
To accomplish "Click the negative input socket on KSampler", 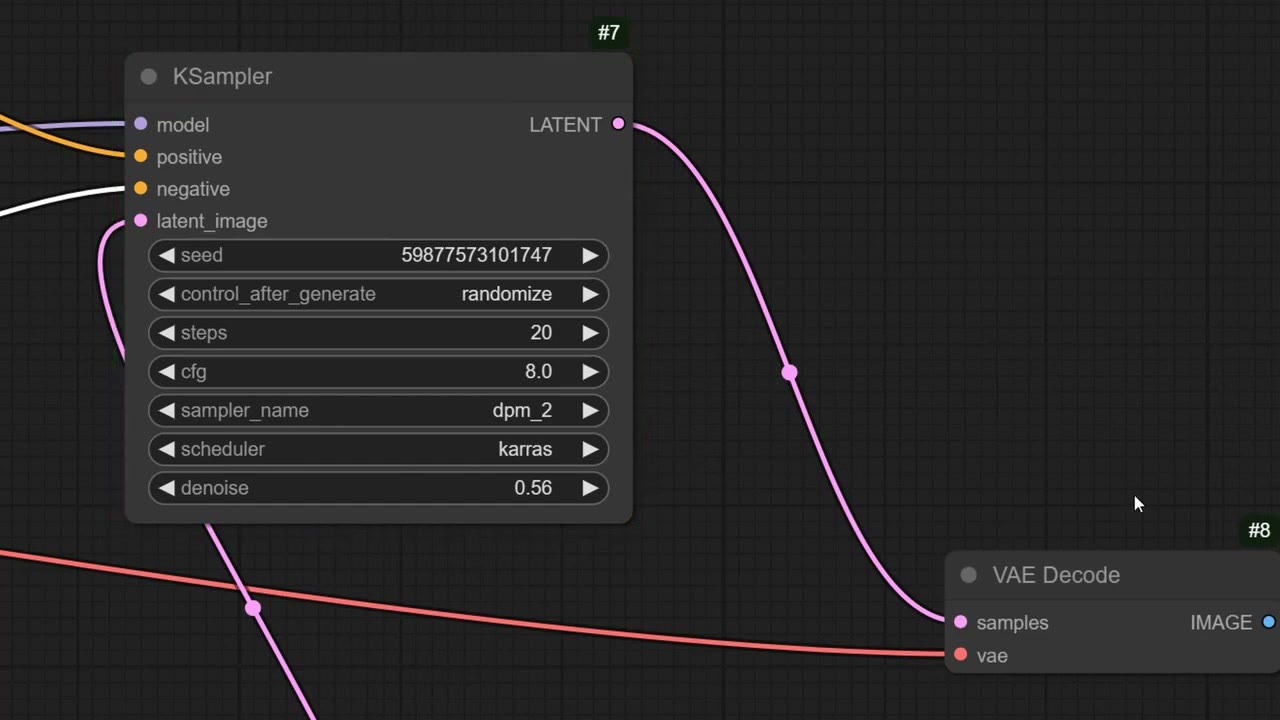I will pyautogui.click(x=140, y=188).
